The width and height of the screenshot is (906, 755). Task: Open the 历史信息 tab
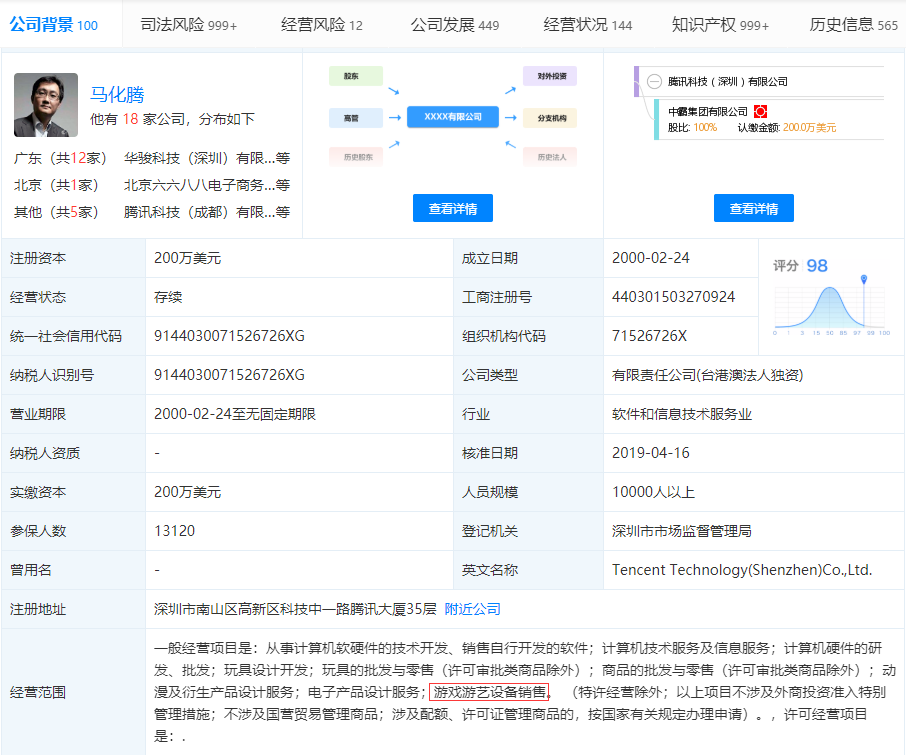point(853,25)
